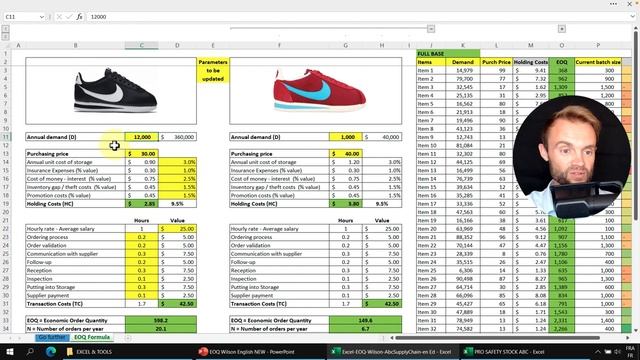This screenshot has height=360, width=640.
Task: Click left Annual unit cost of storage label
Action: 60,162
